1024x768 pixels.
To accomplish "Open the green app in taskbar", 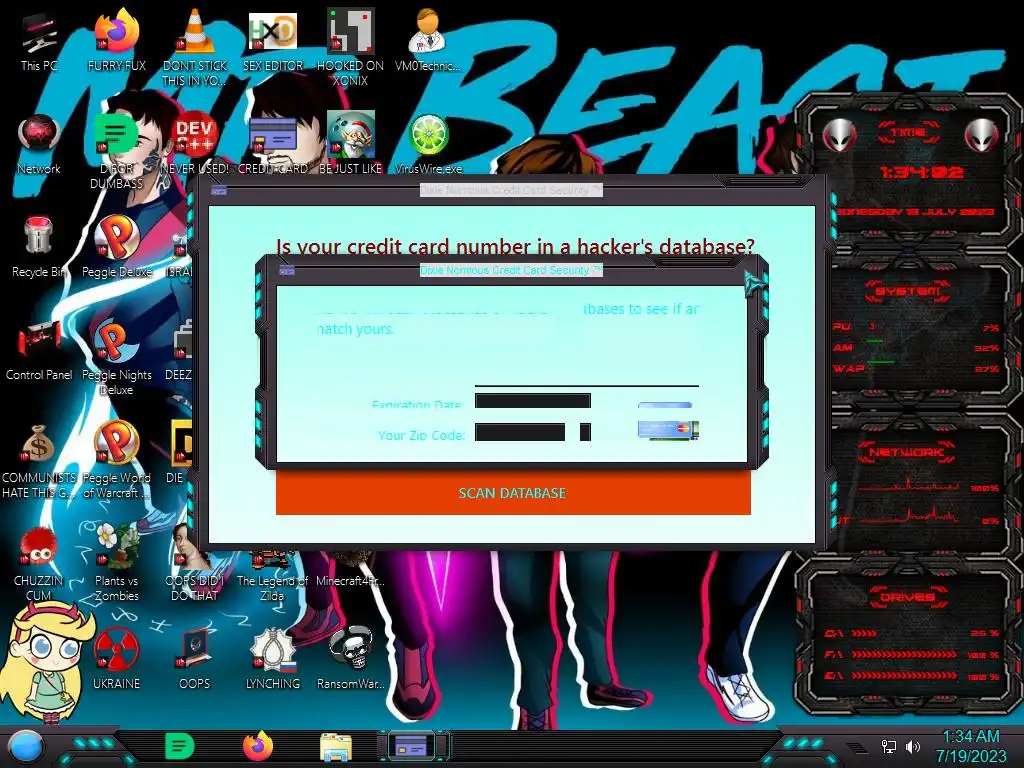I will [179, 746].
